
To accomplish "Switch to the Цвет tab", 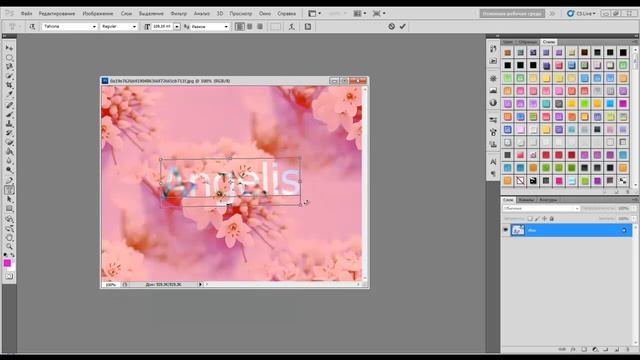I will tap(508, 42).
